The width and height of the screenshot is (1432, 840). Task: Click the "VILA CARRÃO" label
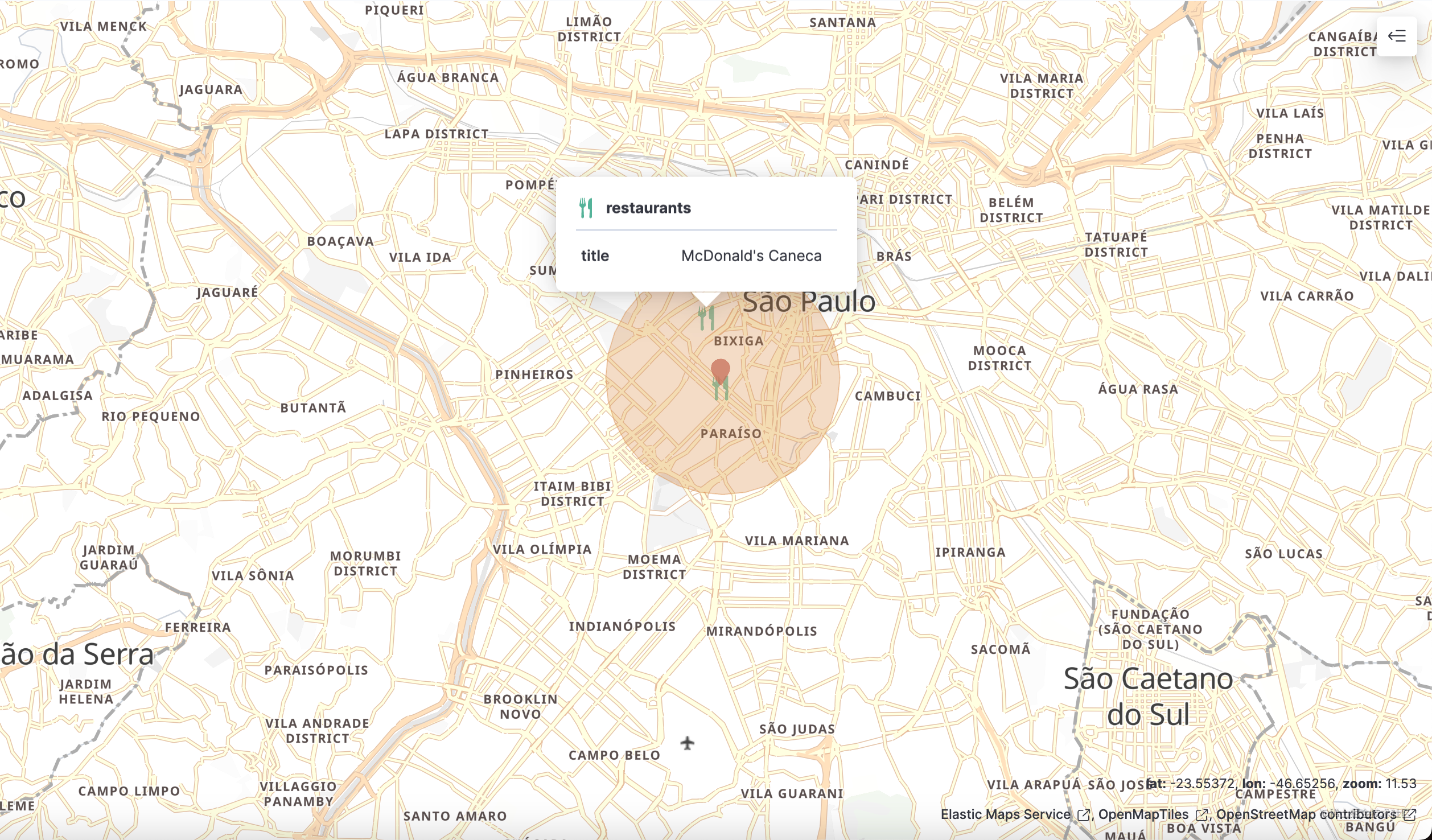[x=1307, y=296]
